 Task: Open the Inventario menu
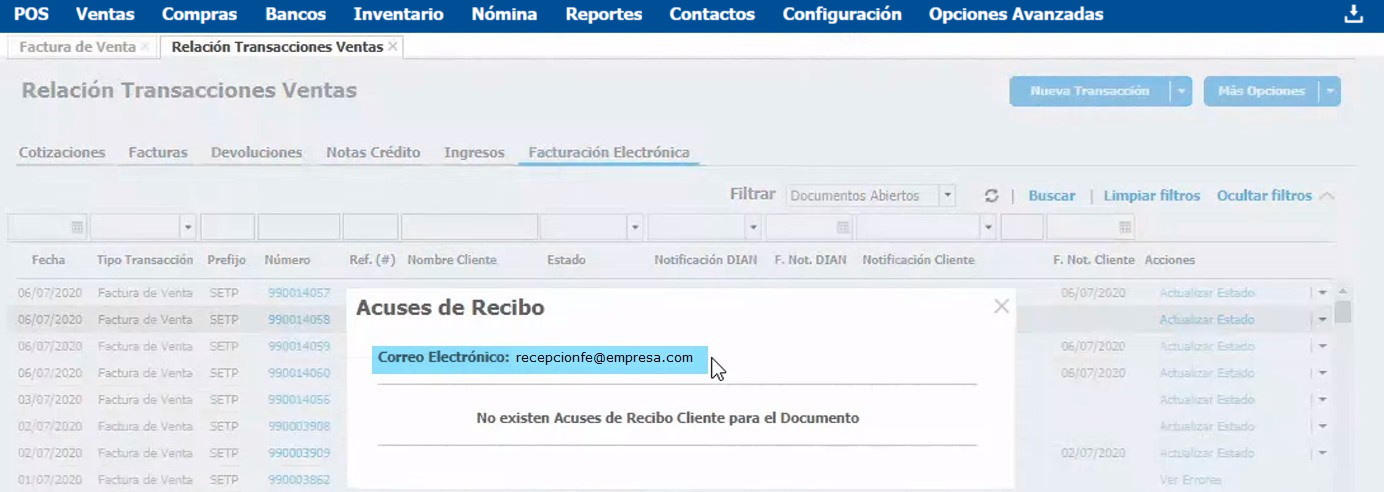click(x=398, y=14)
